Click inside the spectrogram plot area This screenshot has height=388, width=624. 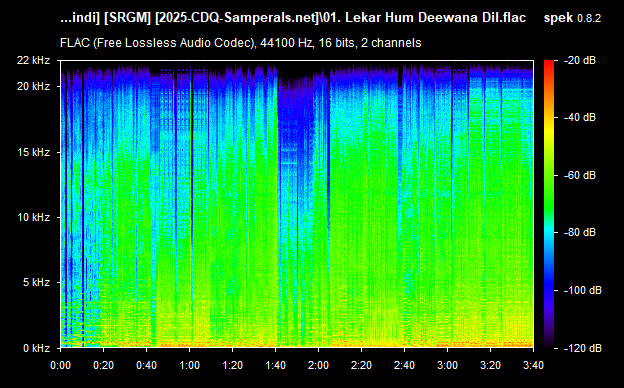297,204
